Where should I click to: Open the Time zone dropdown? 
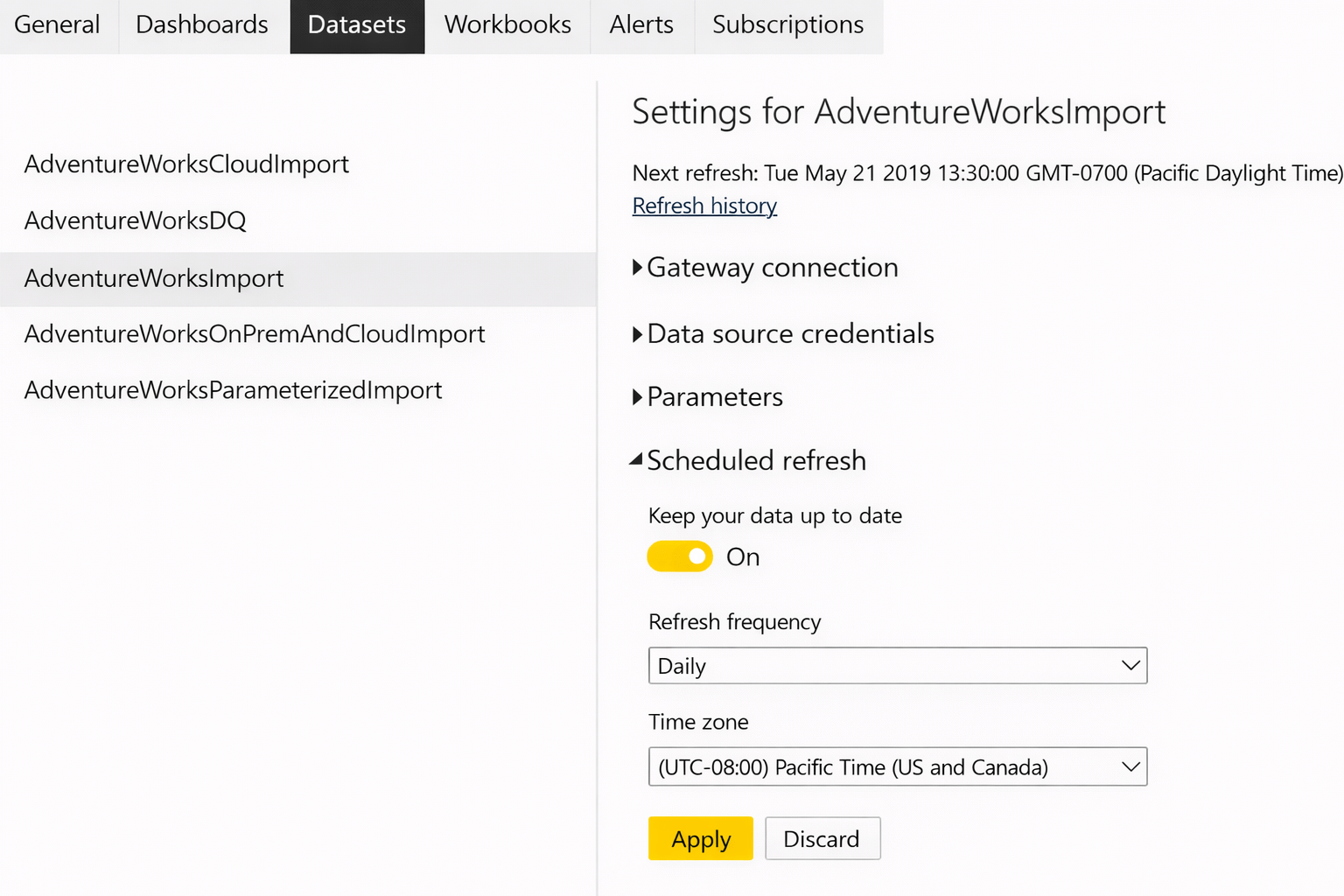click(898, 766)
